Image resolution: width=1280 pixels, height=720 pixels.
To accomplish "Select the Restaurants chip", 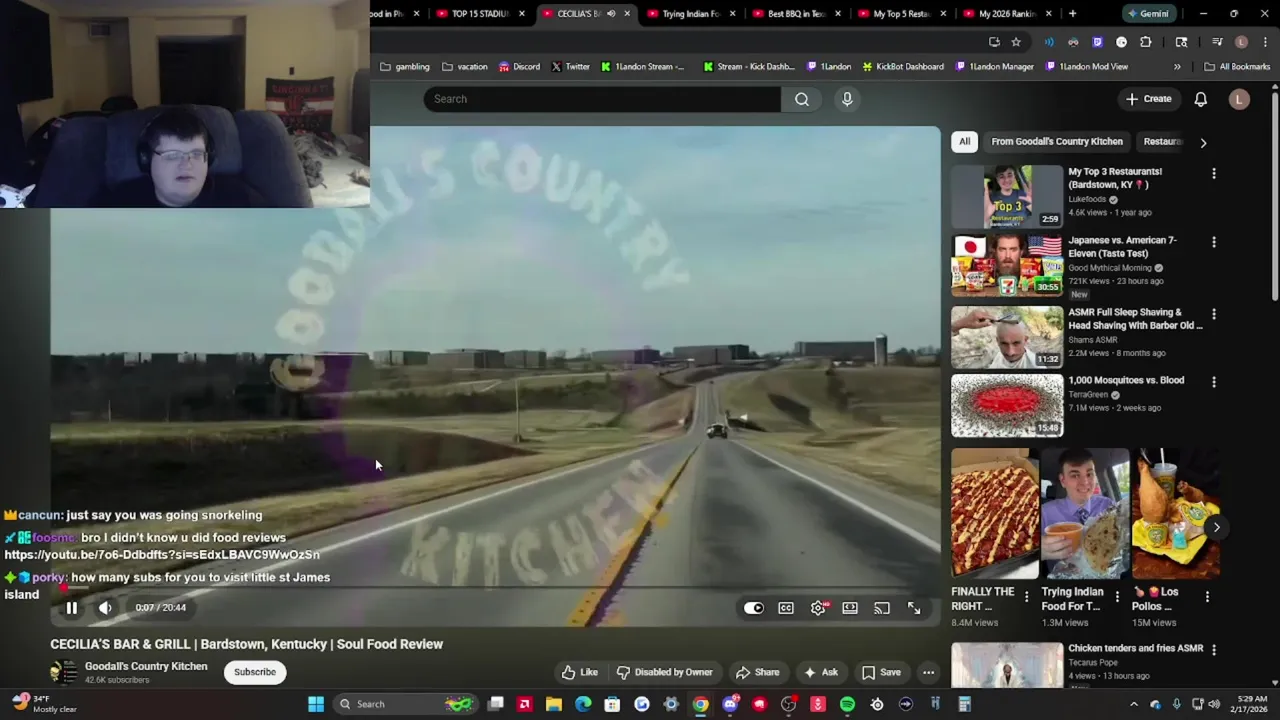I will [x=1163, y=141].
